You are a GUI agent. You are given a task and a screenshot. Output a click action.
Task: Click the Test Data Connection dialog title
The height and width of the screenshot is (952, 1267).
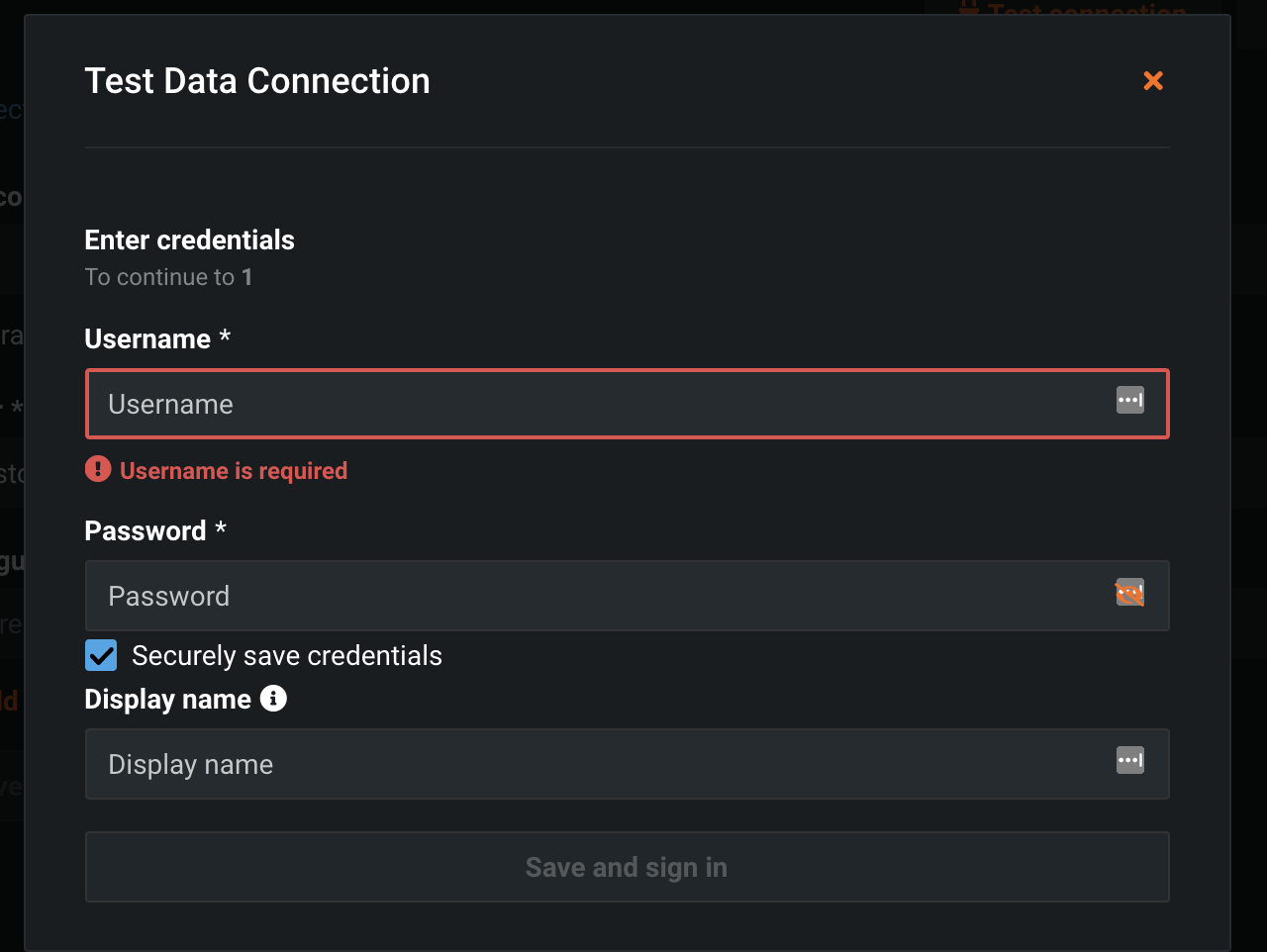(x=257, y=81)
